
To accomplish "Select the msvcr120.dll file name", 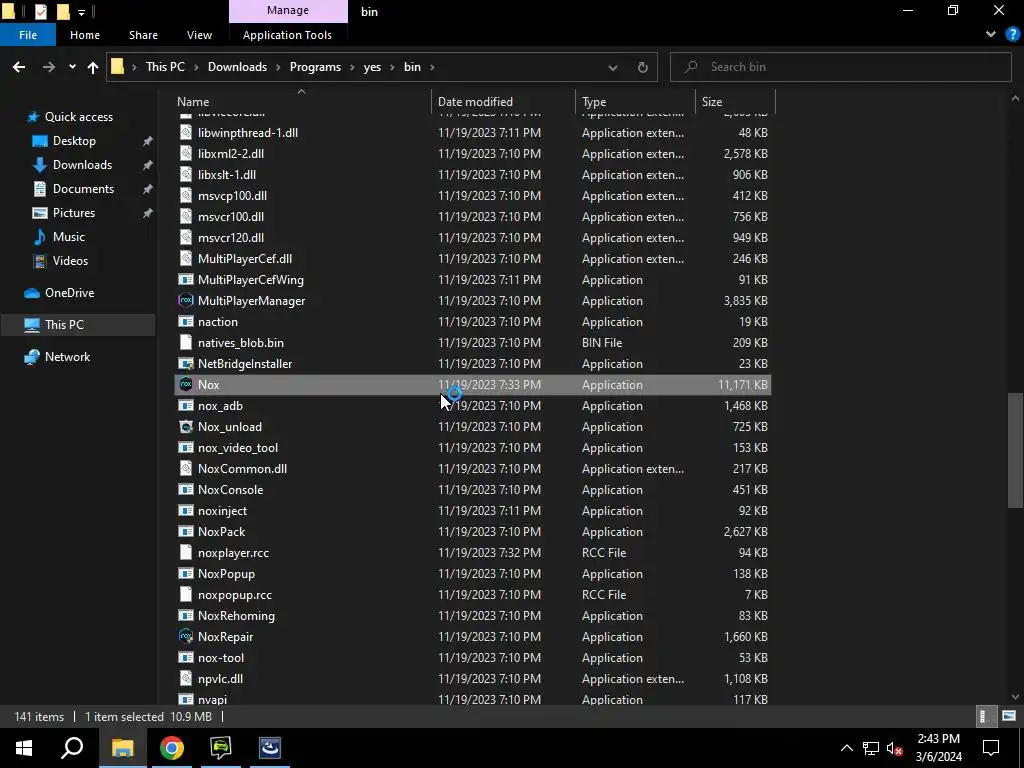I will pyautogui.click(x=231, y=238).
